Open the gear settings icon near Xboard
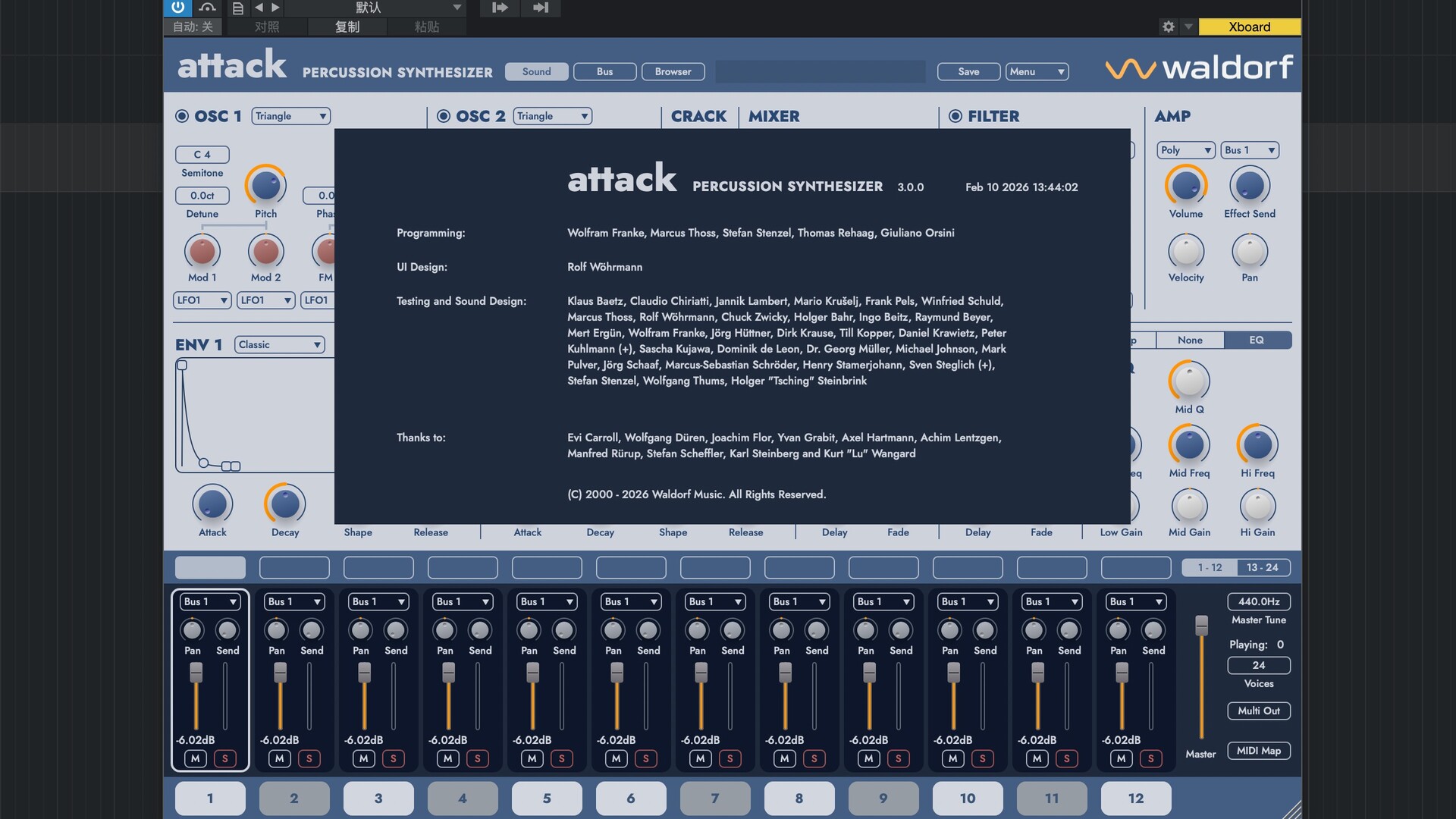1456x819 pixels. 1169,27
